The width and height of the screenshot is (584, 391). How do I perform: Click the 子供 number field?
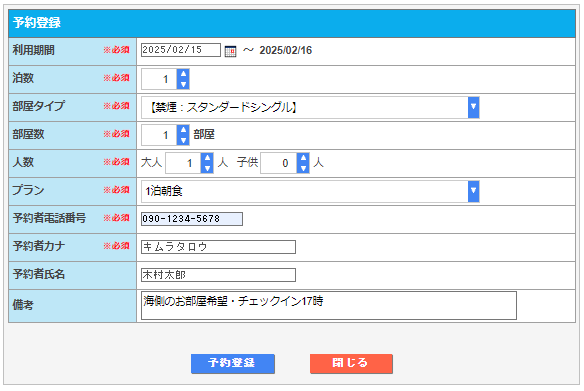279,163
